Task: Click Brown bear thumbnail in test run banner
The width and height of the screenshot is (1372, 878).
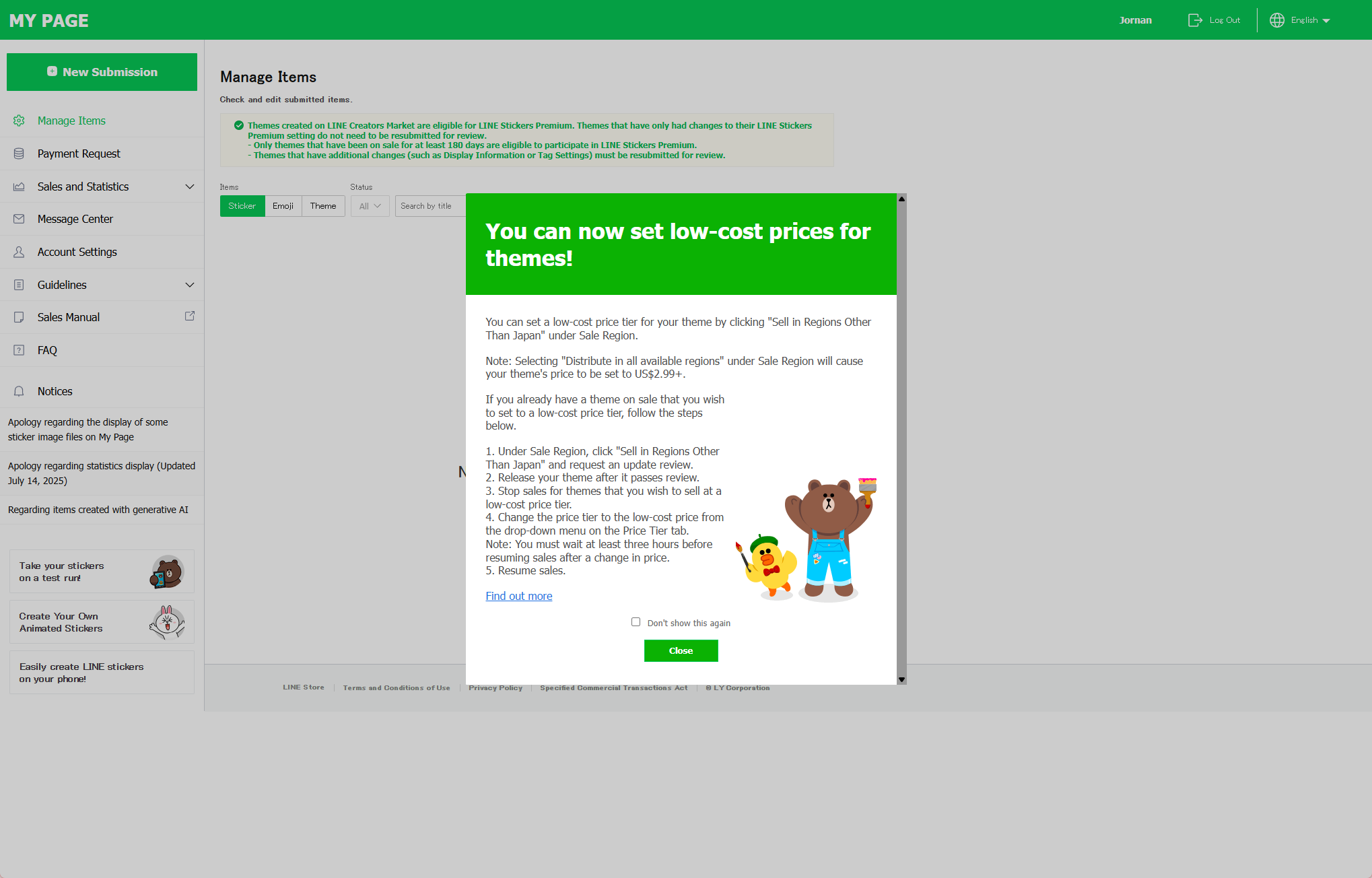Action: 167,572
